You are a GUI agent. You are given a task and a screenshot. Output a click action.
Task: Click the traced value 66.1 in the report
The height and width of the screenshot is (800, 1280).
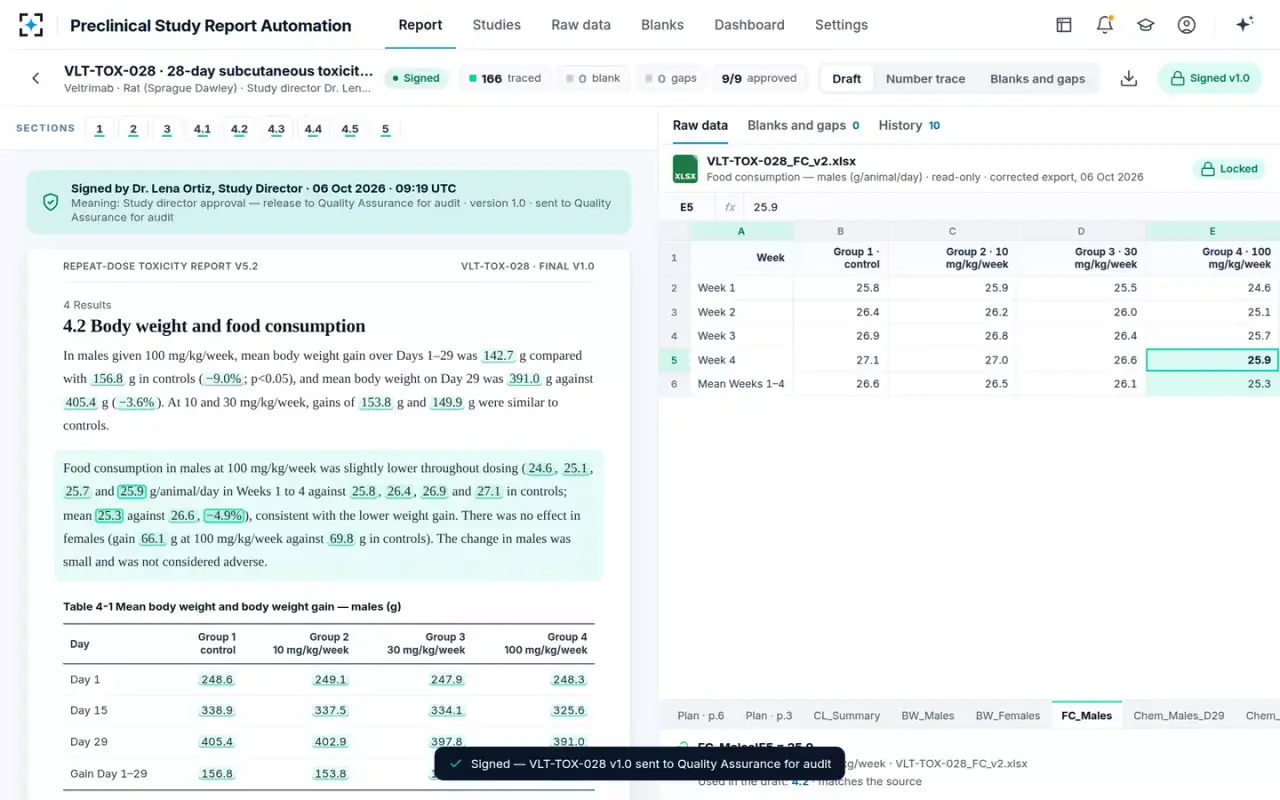[x=152, y=539]
